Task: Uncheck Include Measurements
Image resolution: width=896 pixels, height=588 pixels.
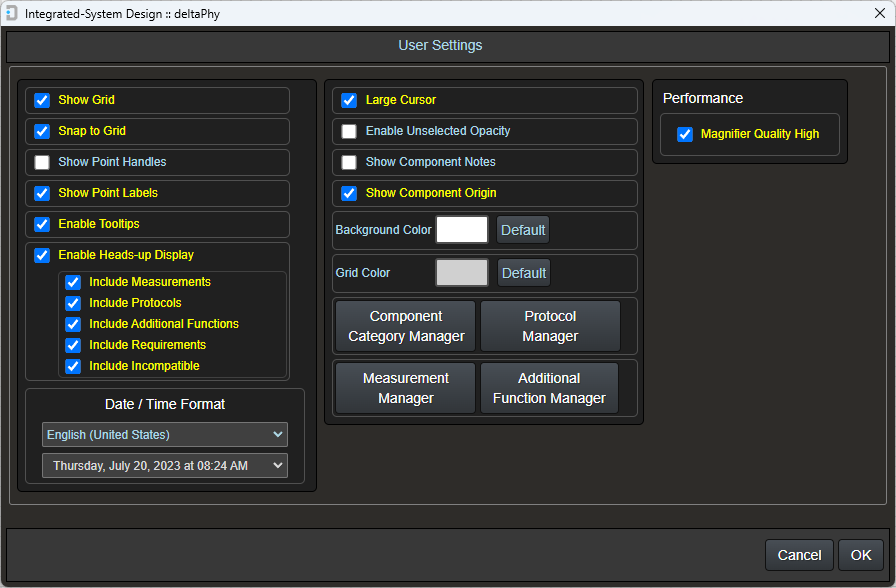Action: (72, 282)
